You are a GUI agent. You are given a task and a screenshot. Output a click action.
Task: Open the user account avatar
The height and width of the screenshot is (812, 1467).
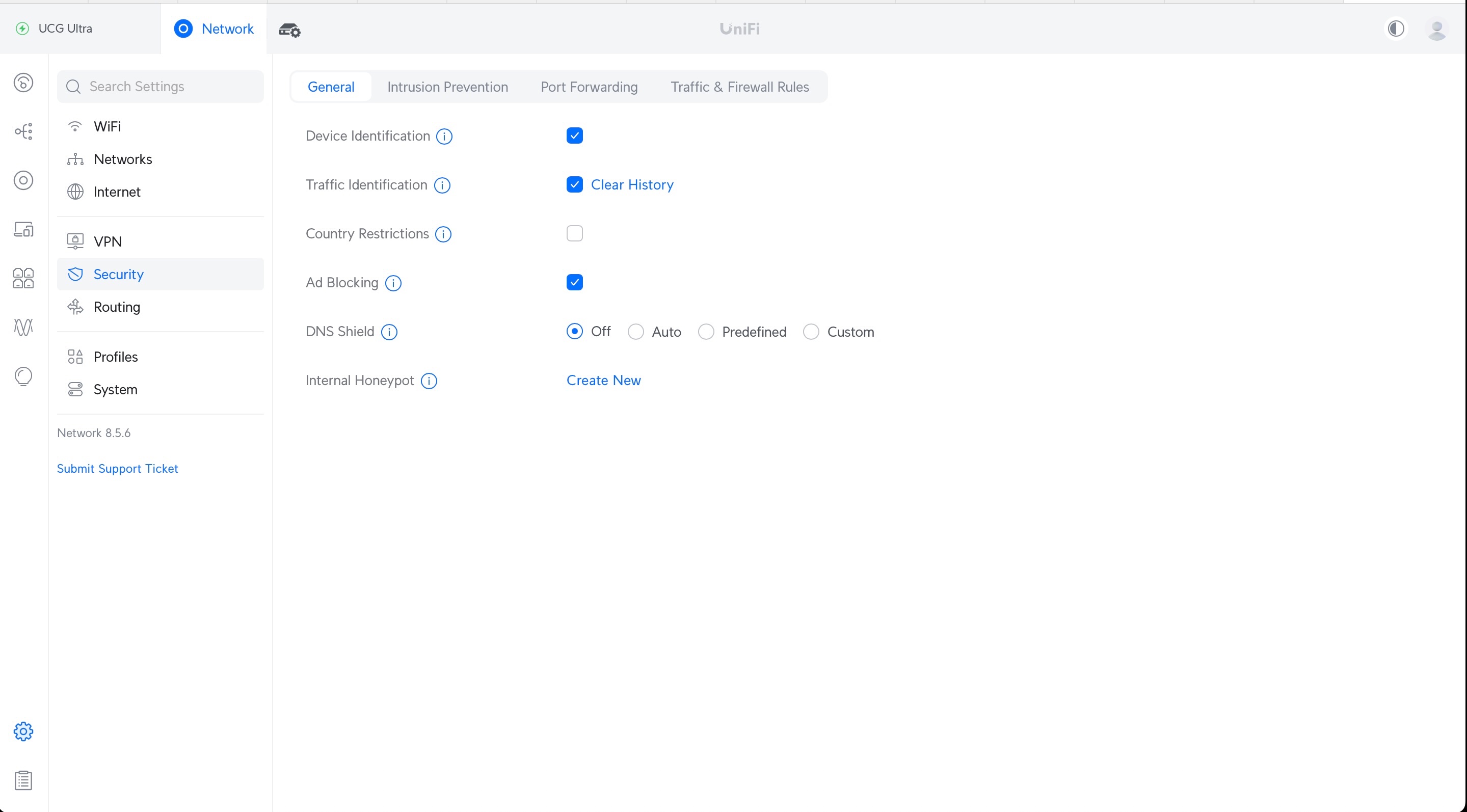point(1436,29)
